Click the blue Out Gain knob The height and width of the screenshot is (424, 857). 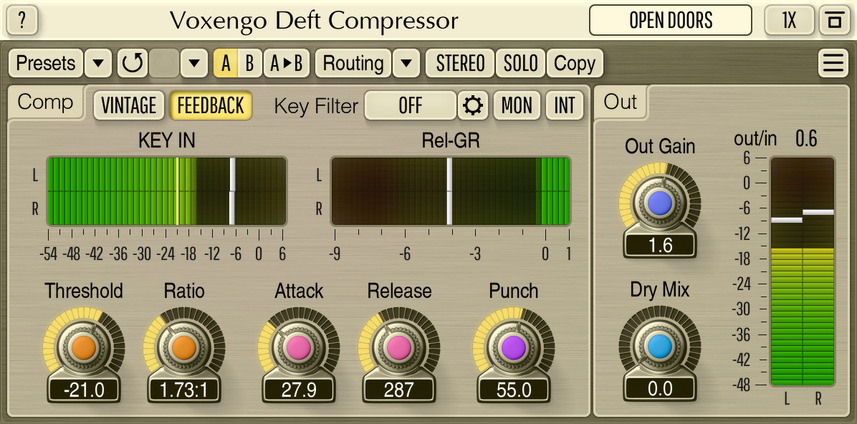(659, 203)
